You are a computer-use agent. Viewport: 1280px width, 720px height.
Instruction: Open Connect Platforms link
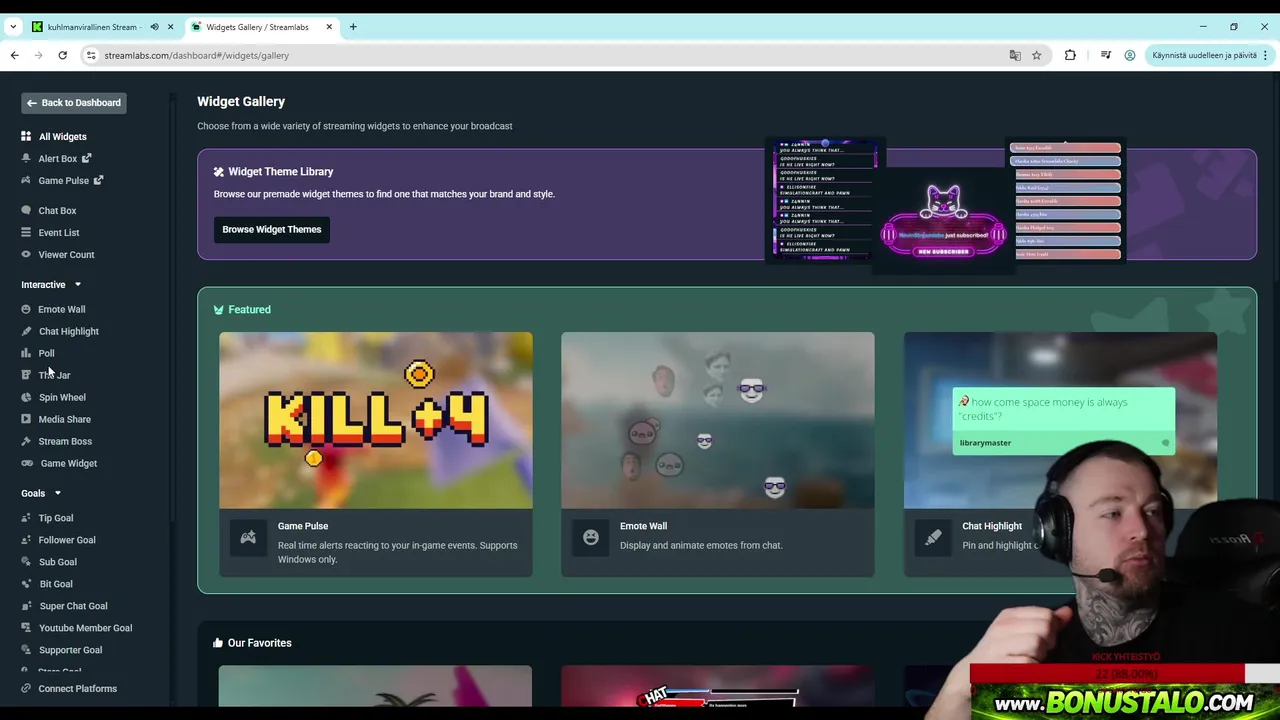pyautogui.click(x=77, y=688)
